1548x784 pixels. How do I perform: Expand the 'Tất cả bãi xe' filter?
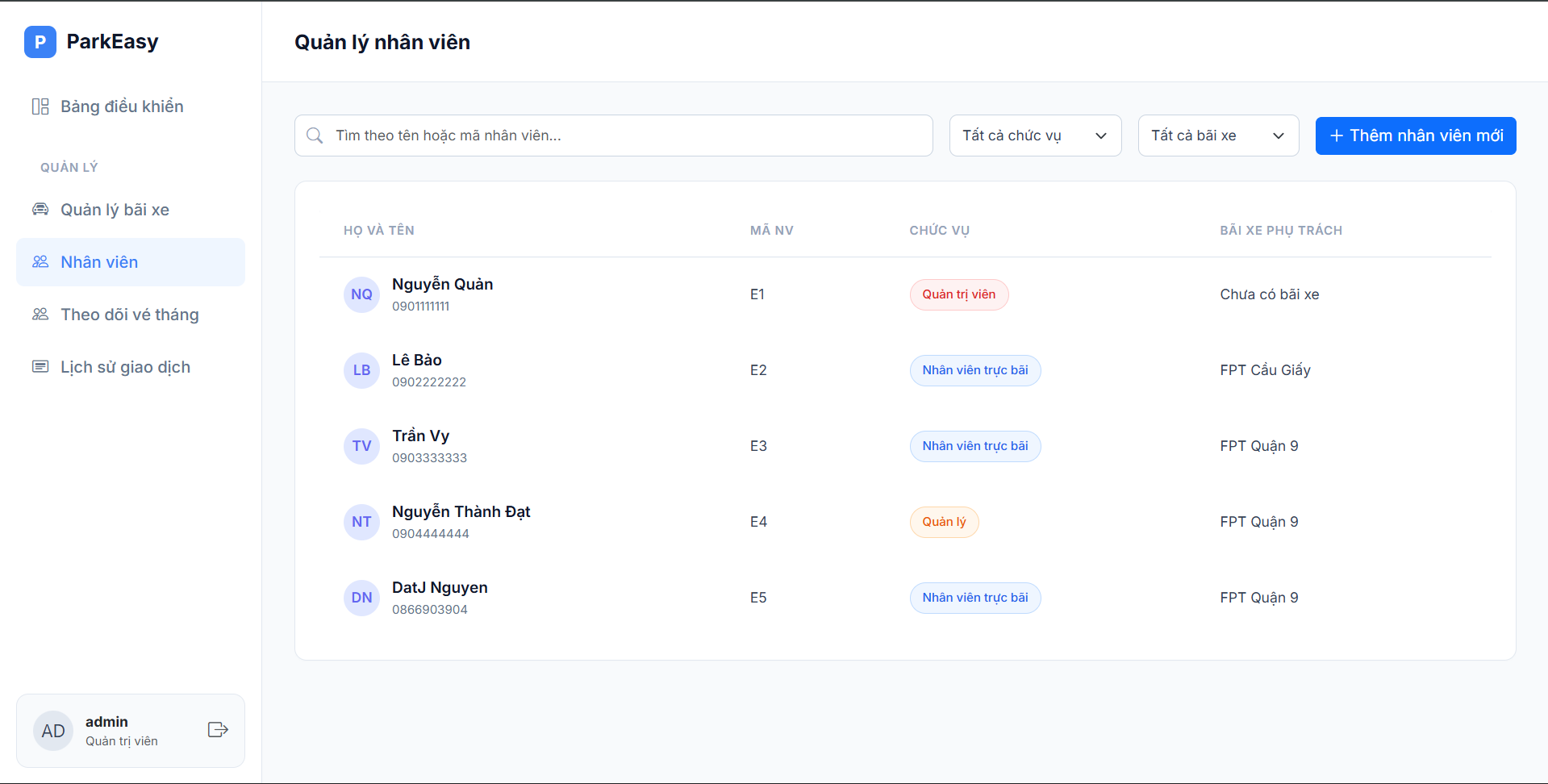click(x=1217, y=136)
